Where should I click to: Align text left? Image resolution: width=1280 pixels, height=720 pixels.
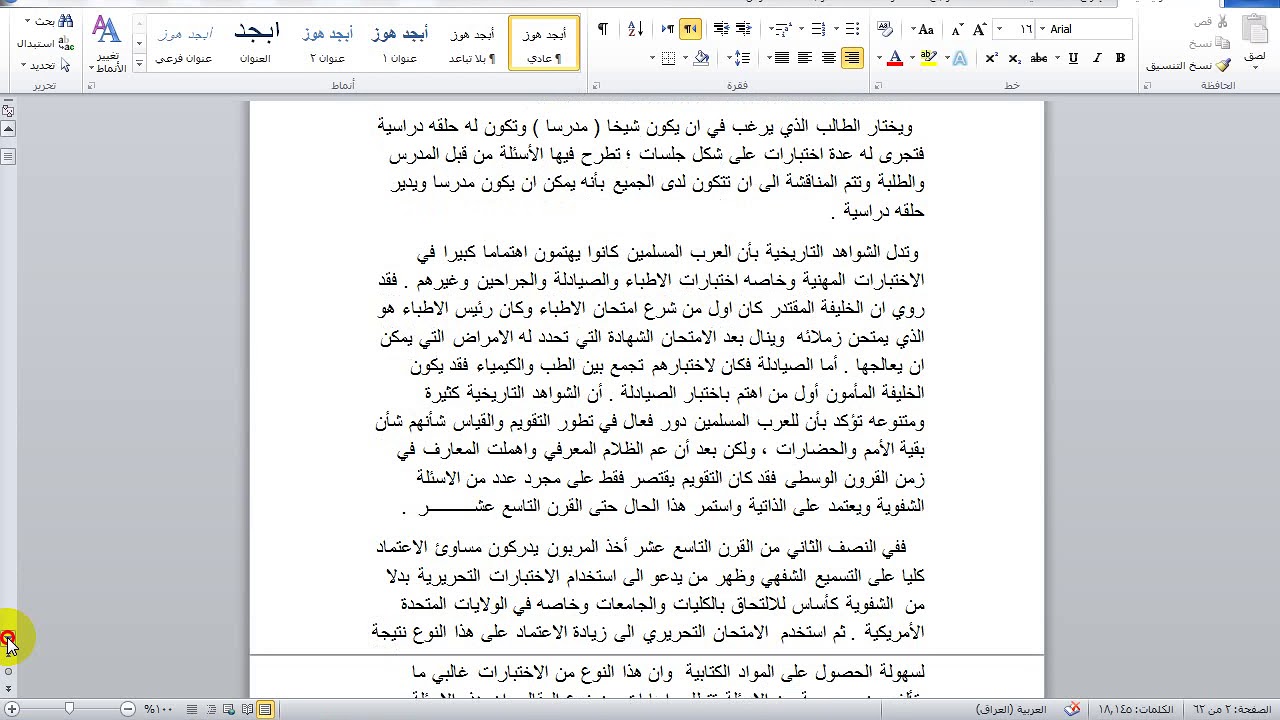(x=805, y=58)
